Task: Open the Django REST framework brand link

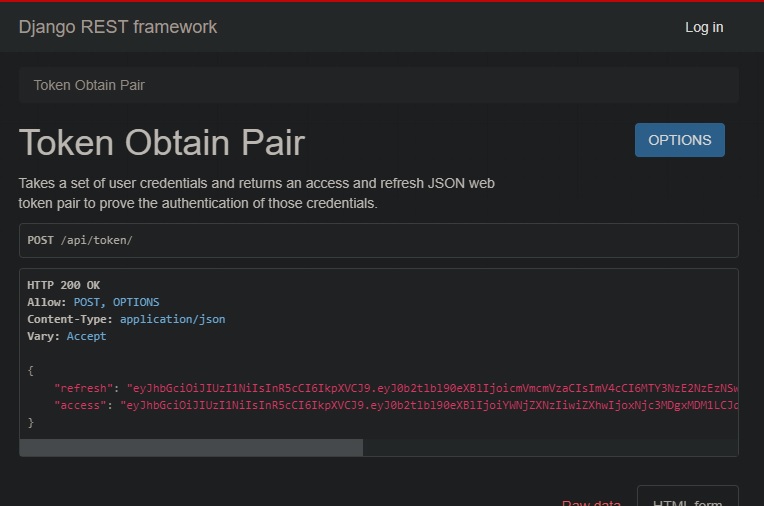Action: 118,27
